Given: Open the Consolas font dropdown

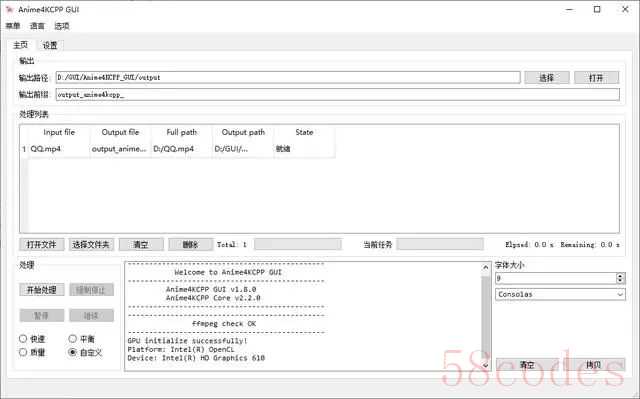Looking at the screenshot, I should tap(560, 294).
